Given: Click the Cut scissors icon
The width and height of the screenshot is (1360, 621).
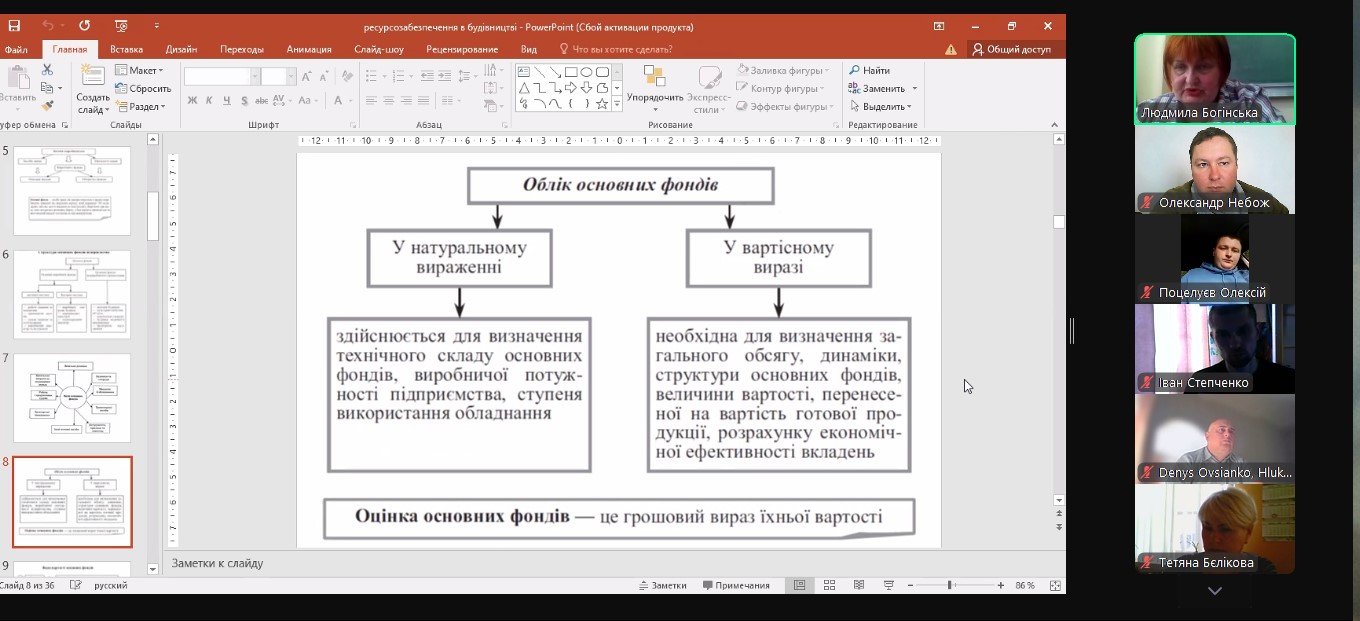Looking at the screenshot, I should (47, 70).
